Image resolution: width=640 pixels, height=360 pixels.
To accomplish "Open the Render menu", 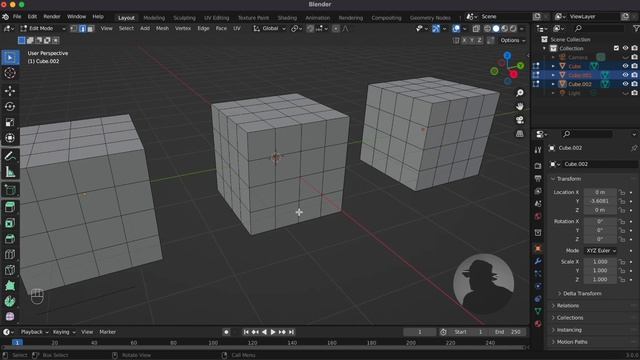I will 52,17.
